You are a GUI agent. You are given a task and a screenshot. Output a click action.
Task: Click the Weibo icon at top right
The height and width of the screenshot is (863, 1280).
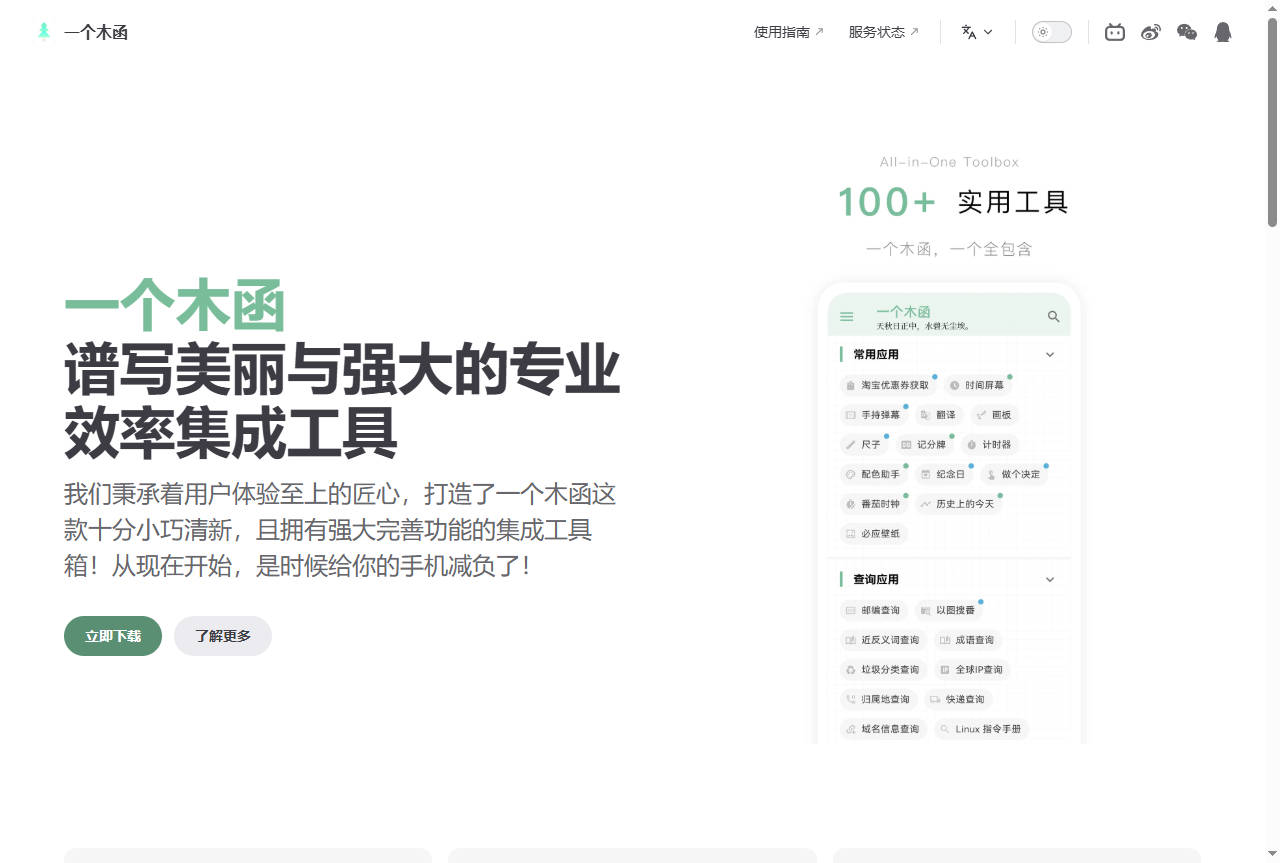pos(1150,31)
